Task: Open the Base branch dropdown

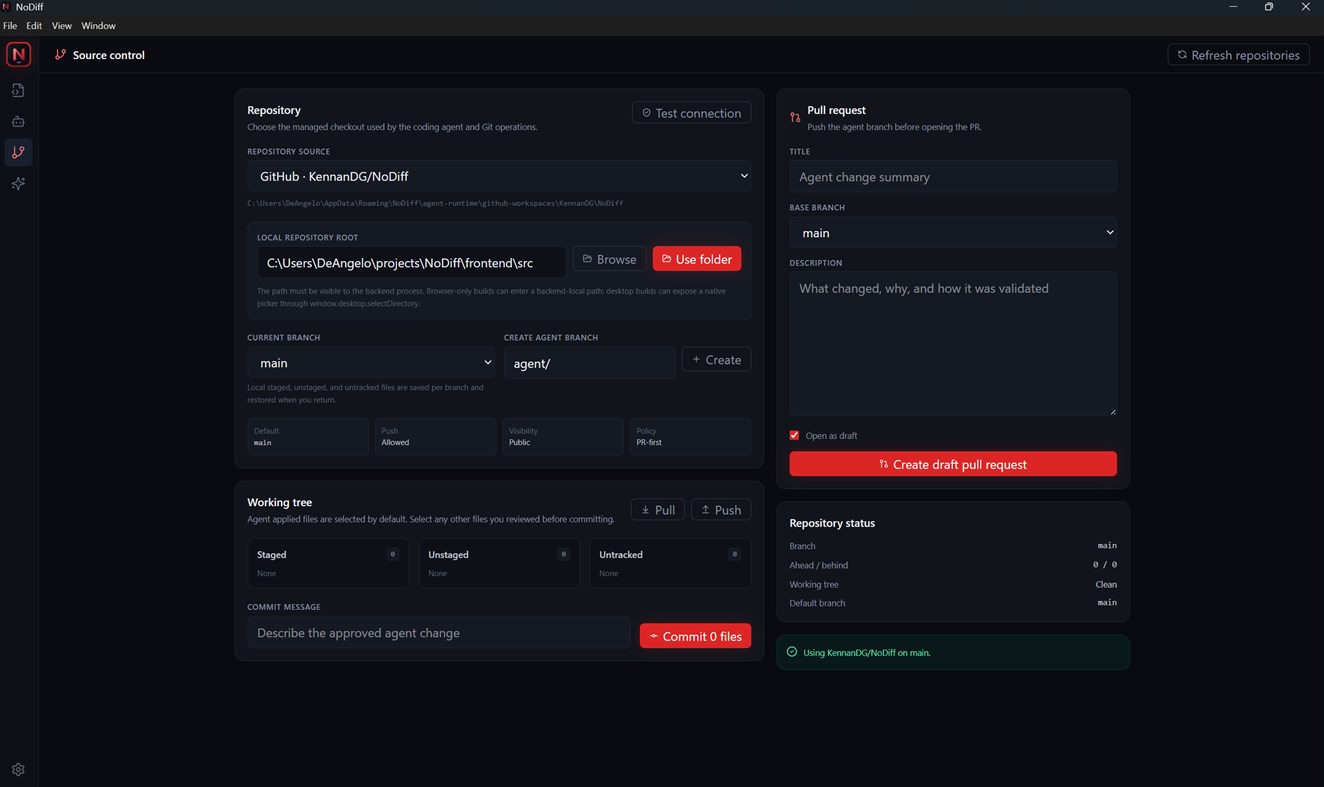Action: tap(953, 232)
